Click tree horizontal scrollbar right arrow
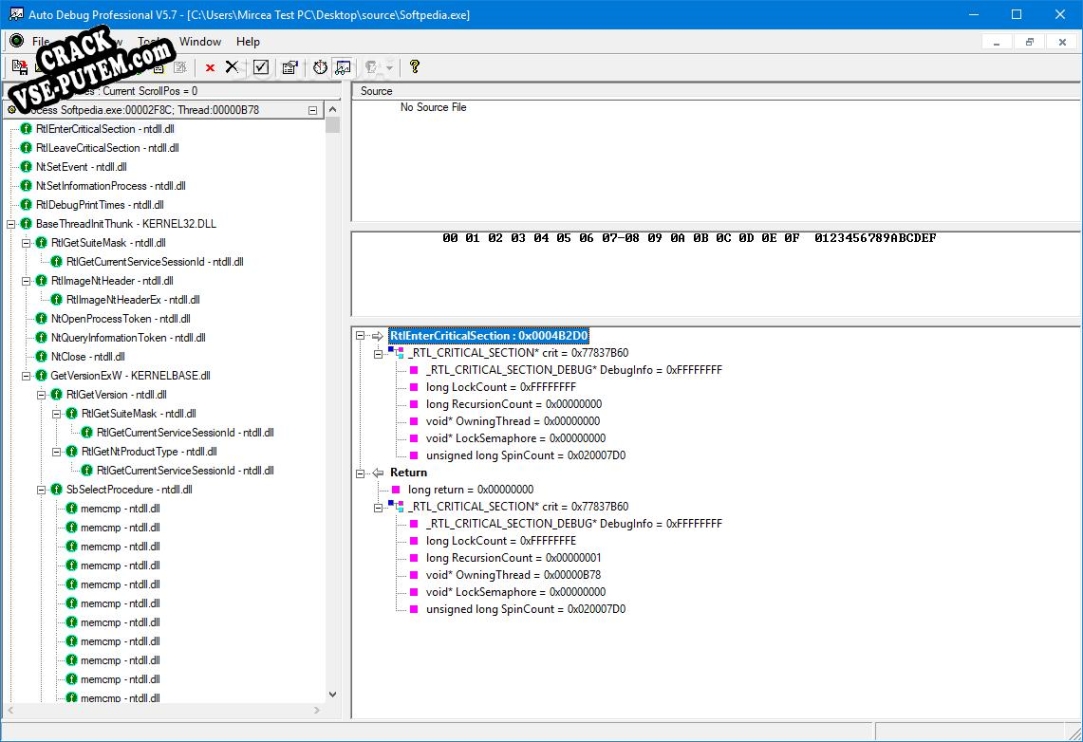Viewport: 1083px width, 742px height. tap(317, 710)
